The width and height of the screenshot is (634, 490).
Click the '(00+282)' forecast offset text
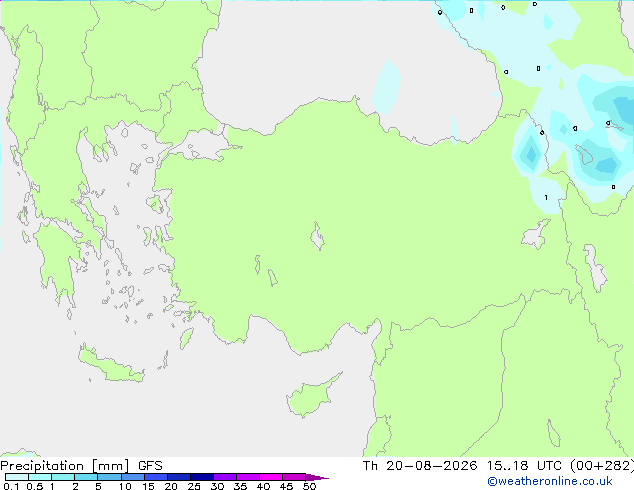pyautogui.click(x=602, y=466)
